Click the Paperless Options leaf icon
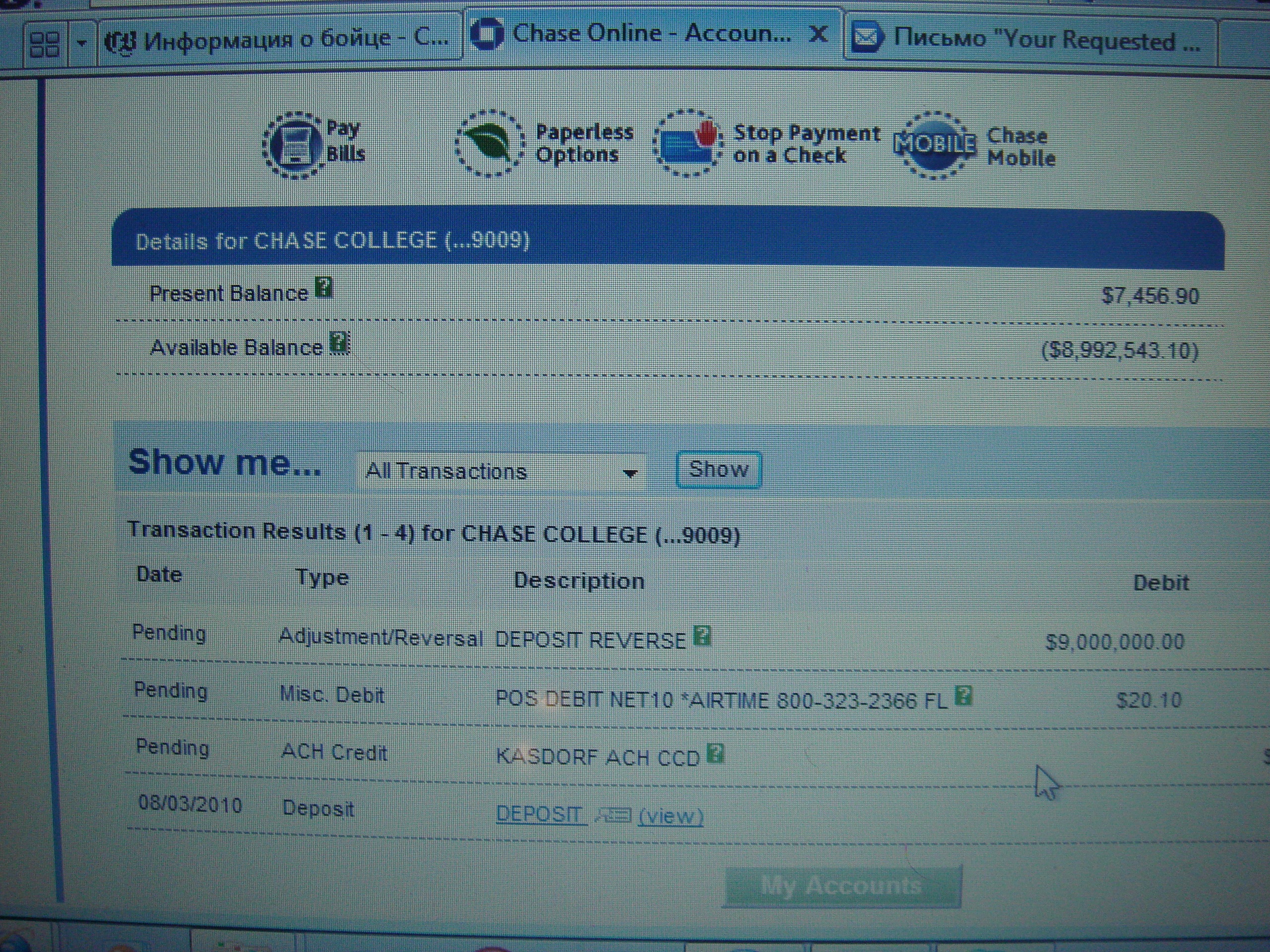The height and width of the screenshot is (952, 1270). 490,143
